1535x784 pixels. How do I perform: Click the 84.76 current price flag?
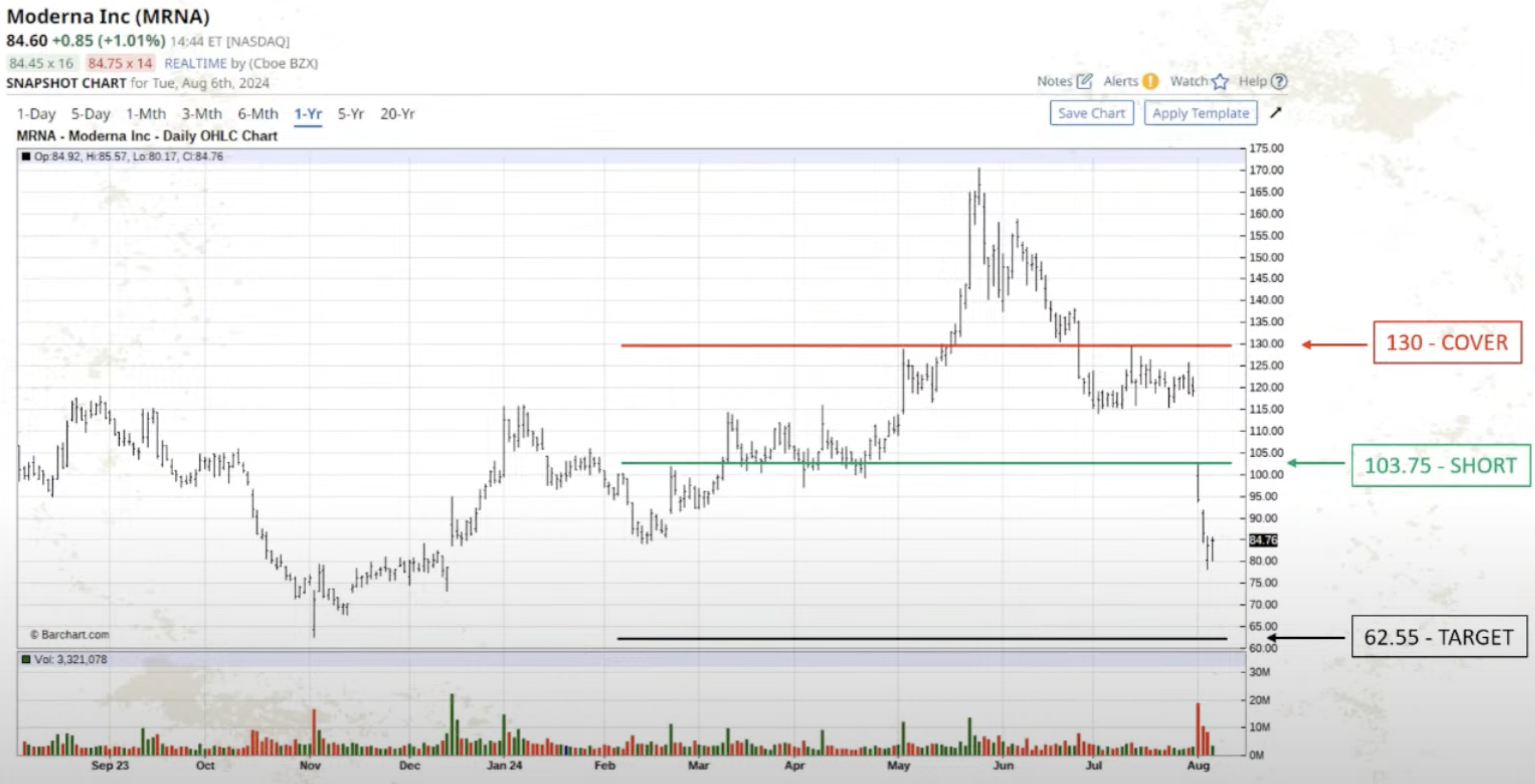[1262, 540]
